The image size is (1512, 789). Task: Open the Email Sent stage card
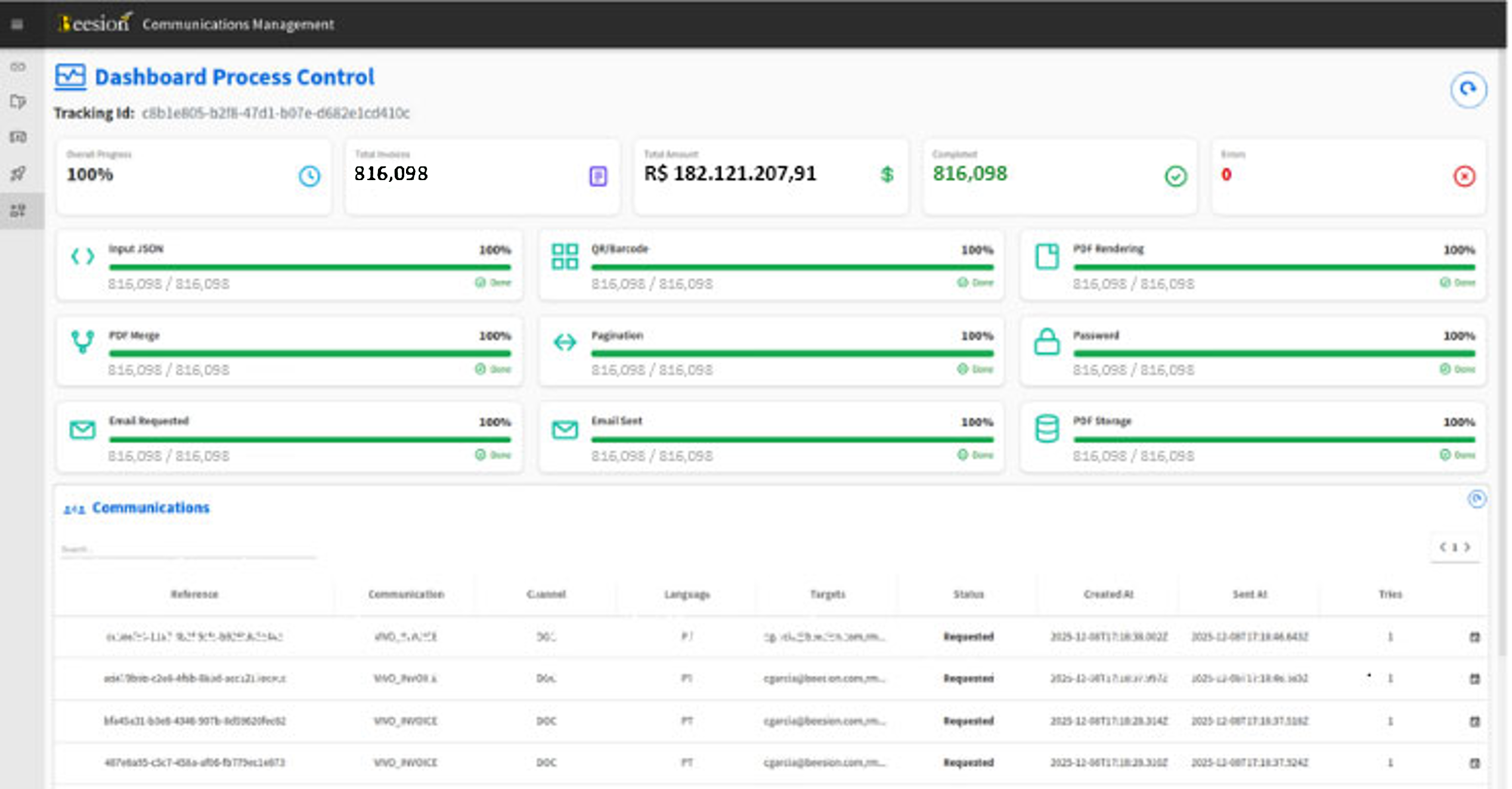pos(771,438)
